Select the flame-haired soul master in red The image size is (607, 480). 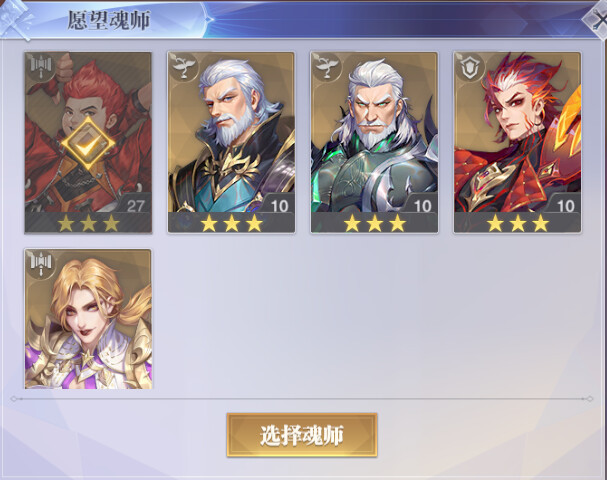[x=518, y=142]
